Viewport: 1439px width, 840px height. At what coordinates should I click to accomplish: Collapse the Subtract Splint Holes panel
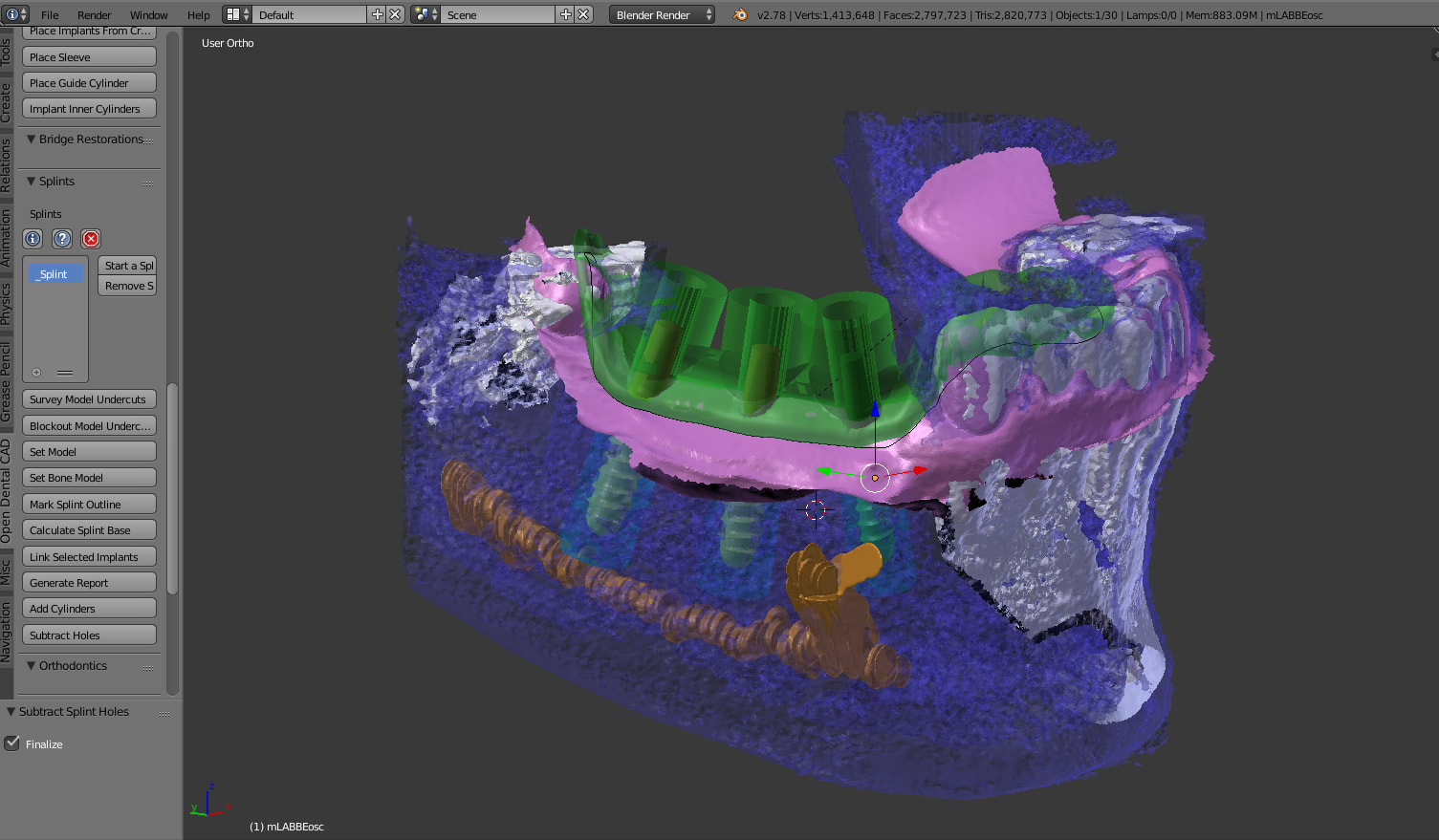pos(11,712)
